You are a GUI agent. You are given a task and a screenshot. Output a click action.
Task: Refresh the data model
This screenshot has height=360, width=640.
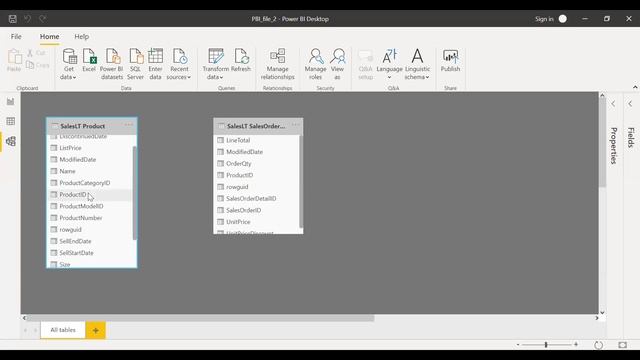(241, 60)
